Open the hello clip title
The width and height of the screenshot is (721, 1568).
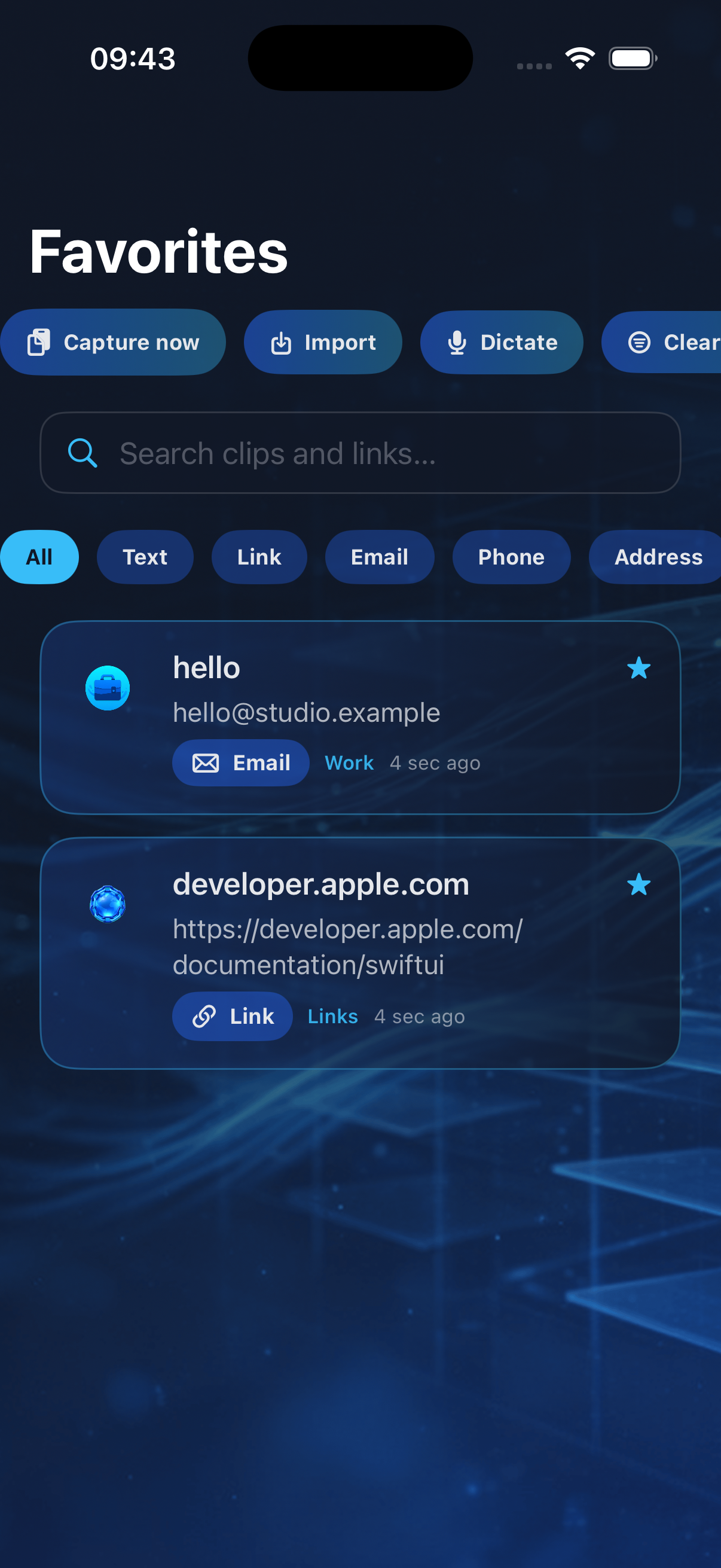206,668
